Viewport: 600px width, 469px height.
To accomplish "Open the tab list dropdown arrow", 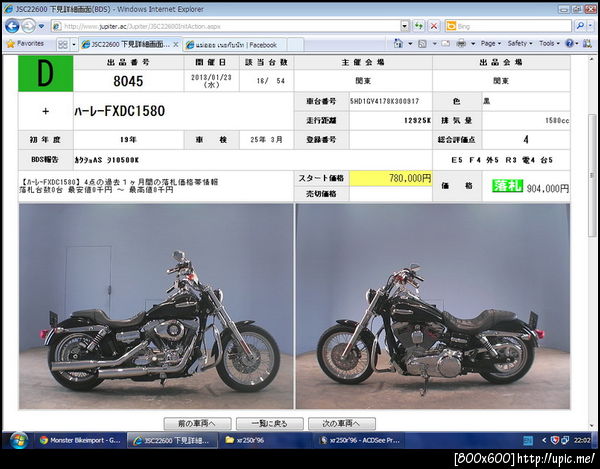I will point(74,45).
